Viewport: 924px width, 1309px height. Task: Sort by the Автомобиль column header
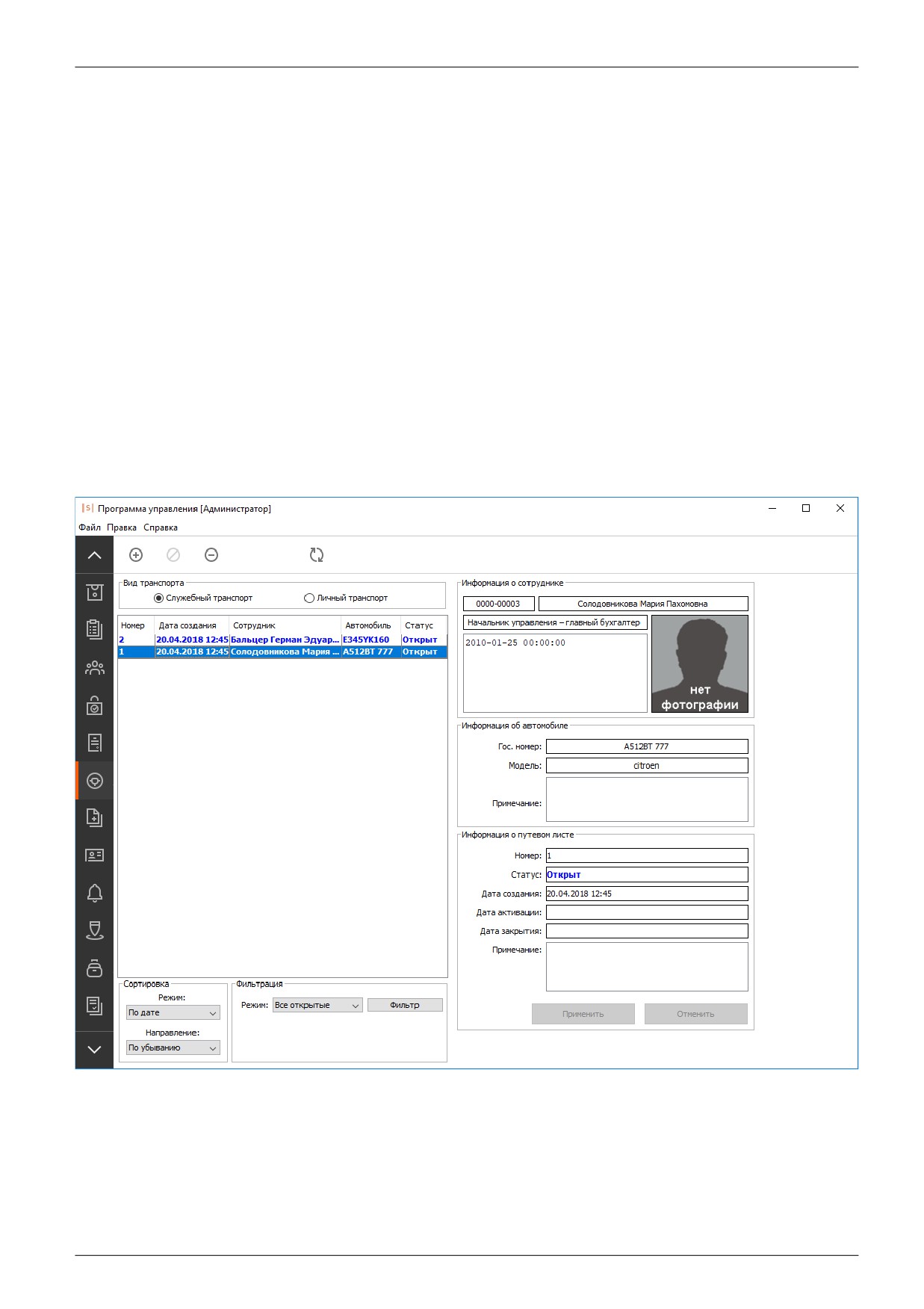[371, 625]
